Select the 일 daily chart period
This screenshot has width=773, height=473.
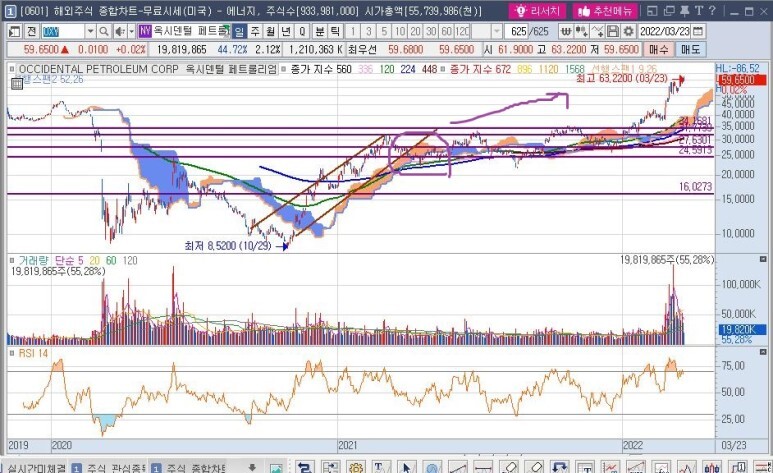239,32
